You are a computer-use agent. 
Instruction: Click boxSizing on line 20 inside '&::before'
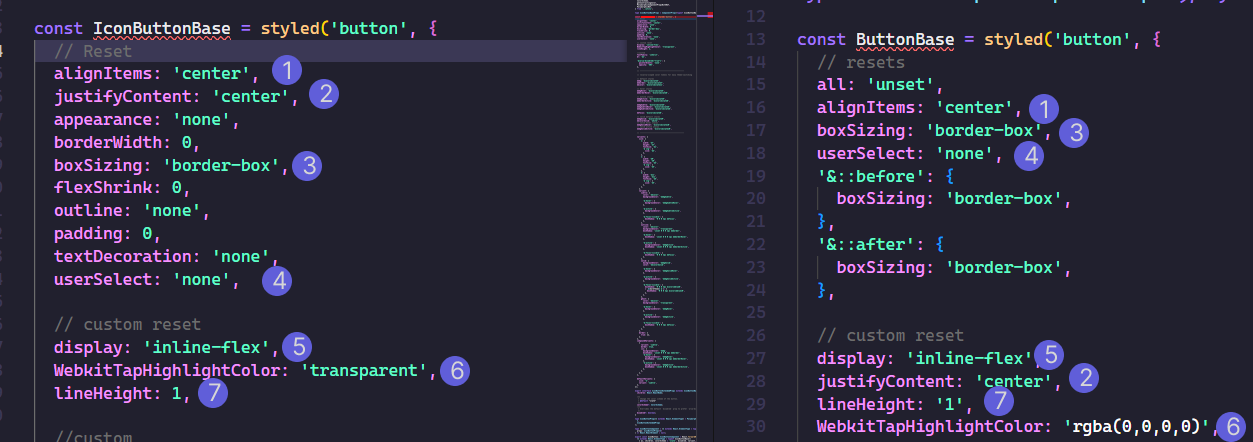(x=881, y=199)
